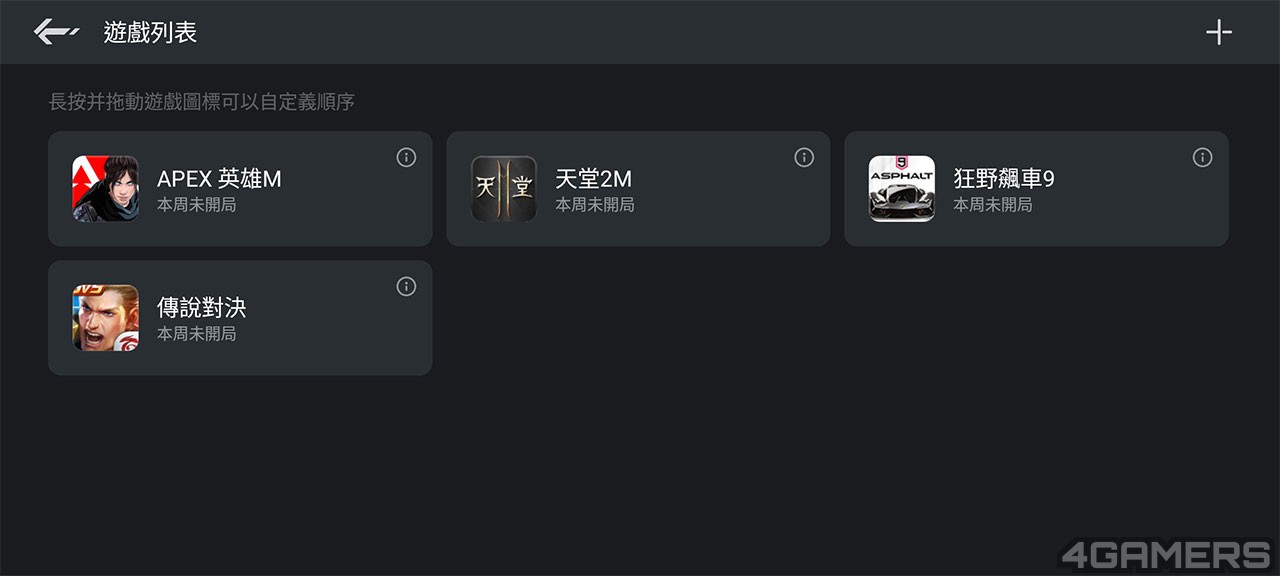Tap the APEX 英雄M game icon
Screen dimensions: 1280x576
click(x=105, y=188)
